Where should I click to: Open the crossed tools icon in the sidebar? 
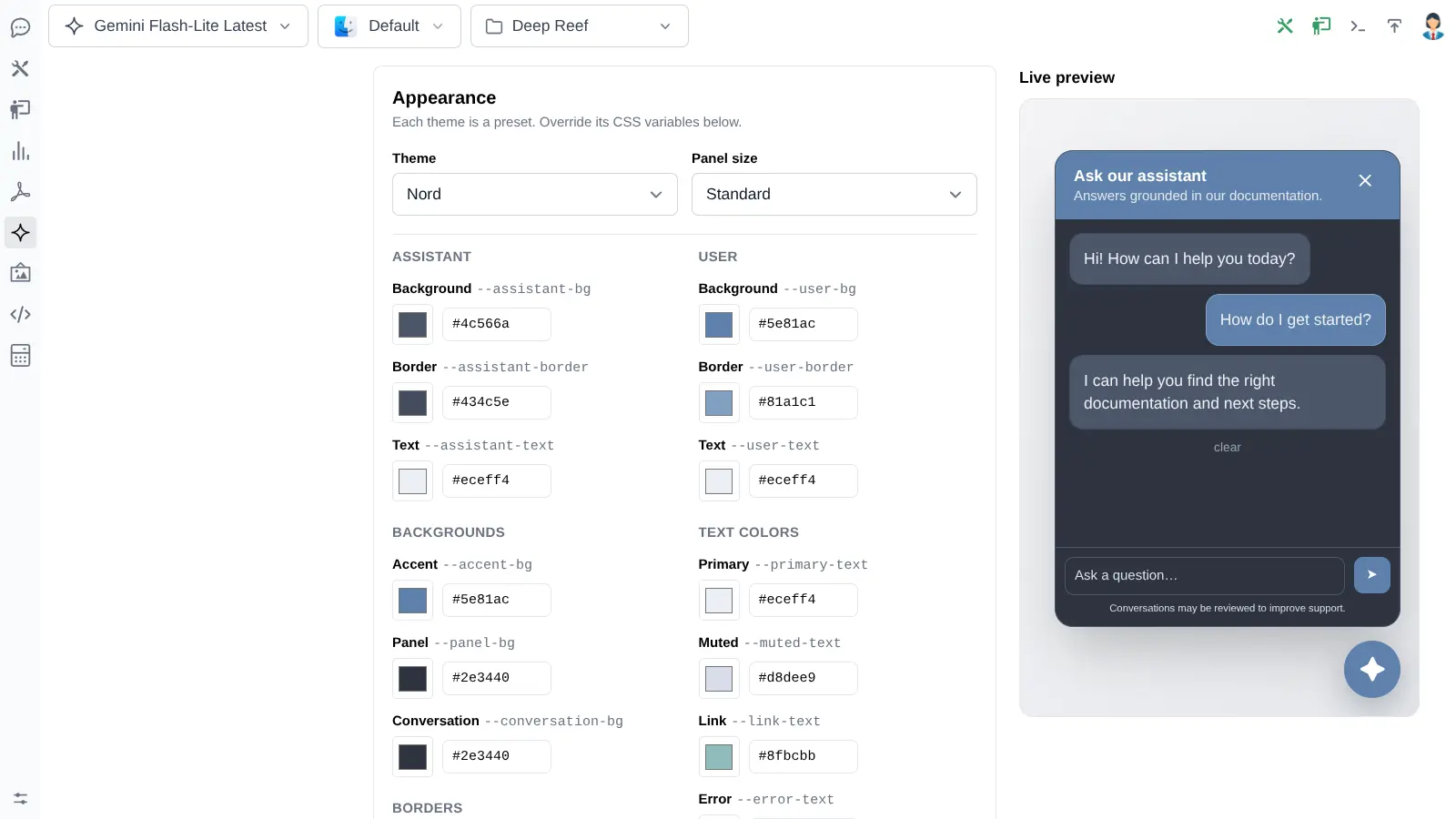[x=20, y=68]
